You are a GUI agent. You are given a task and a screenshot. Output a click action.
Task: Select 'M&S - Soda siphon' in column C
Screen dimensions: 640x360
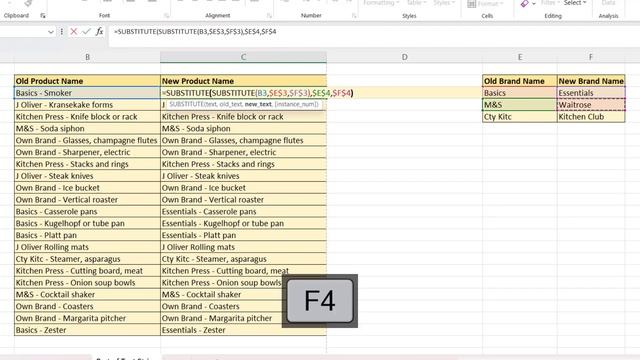click(243, 129)
